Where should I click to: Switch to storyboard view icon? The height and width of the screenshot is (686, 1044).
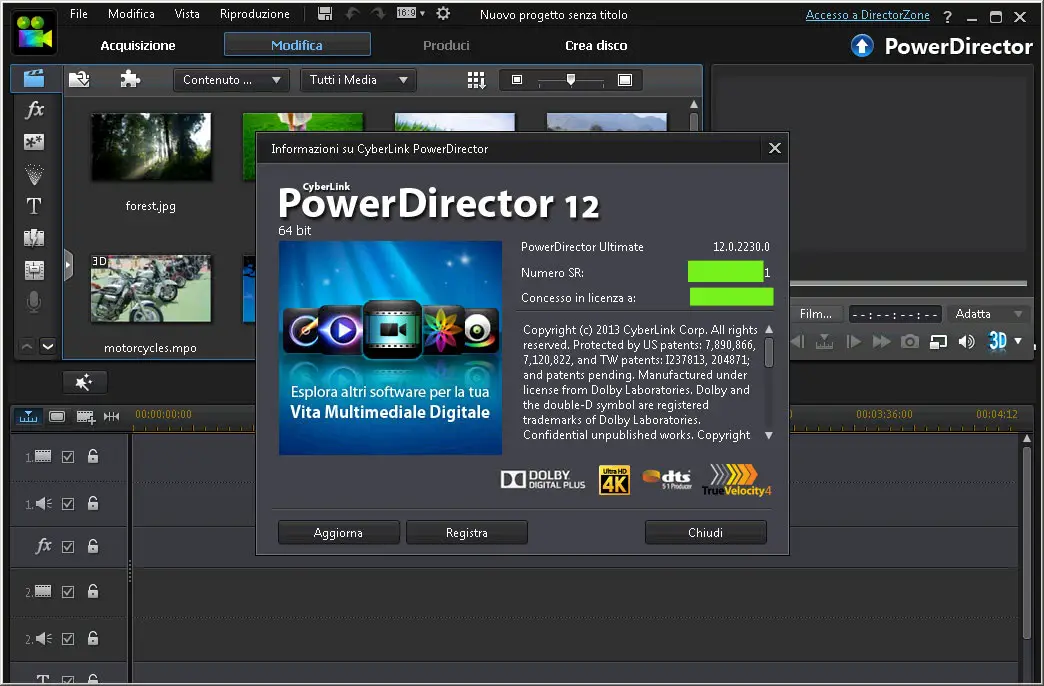click(x=57, y=416)
